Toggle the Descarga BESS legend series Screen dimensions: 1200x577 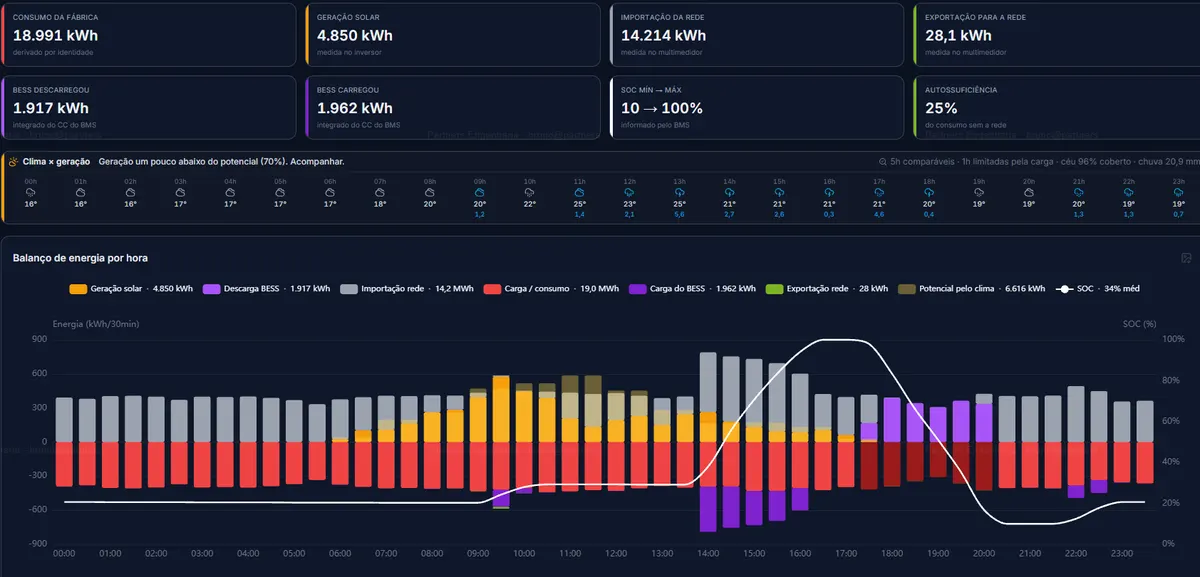pyautogui.click(x=266, y=289)
